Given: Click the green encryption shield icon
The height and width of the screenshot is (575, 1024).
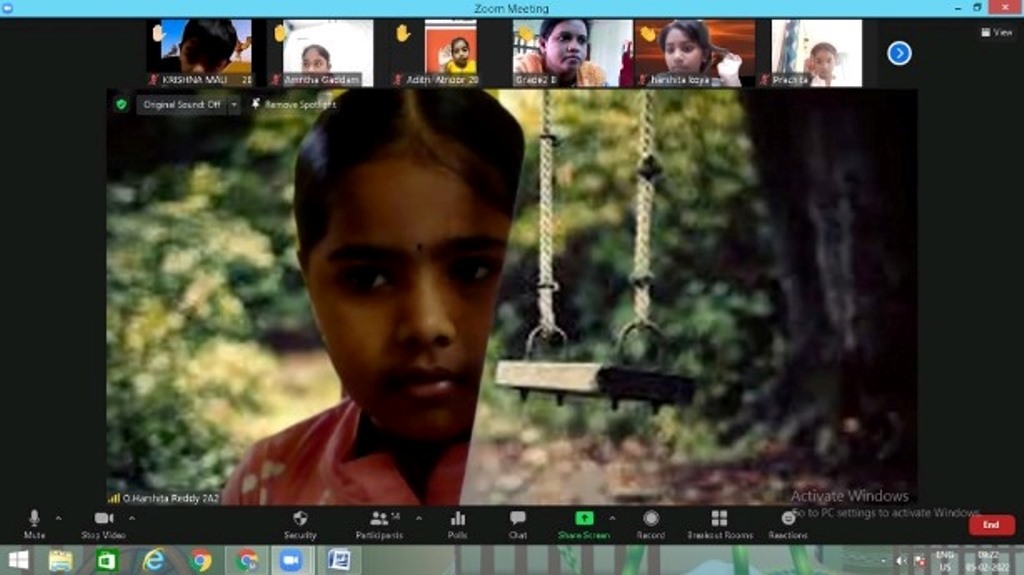Looking at the screenshot, I should tap(121, 104).
